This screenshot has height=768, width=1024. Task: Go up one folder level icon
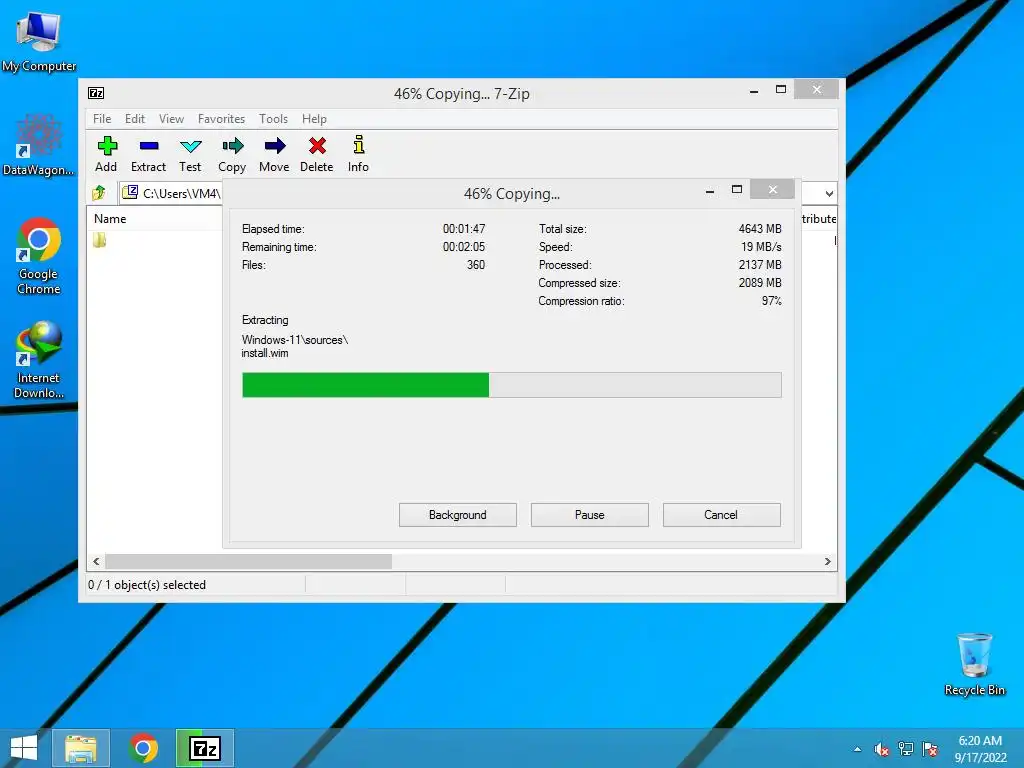coord(99,193)
